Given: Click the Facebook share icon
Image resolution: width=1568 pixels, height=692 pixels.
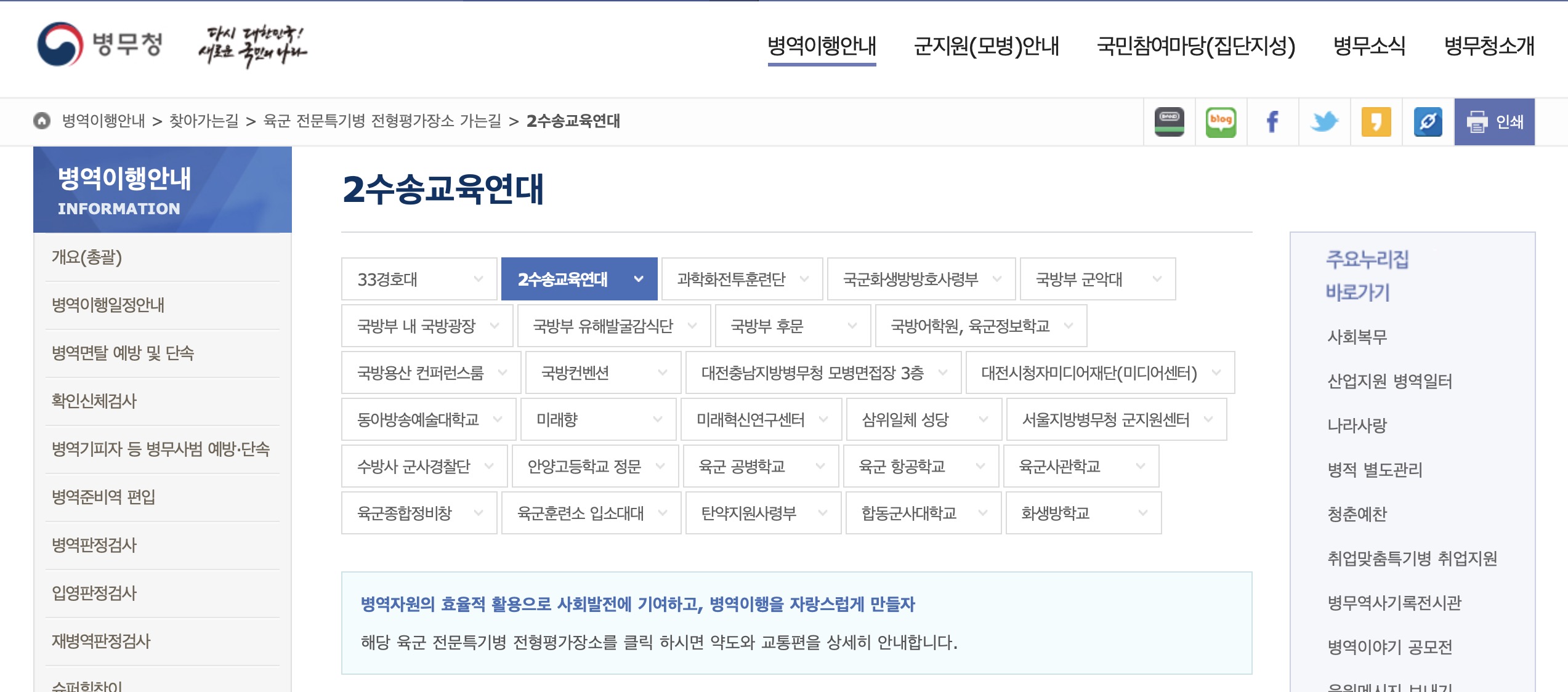Looking at the screenshot, I should point(1271,121).
